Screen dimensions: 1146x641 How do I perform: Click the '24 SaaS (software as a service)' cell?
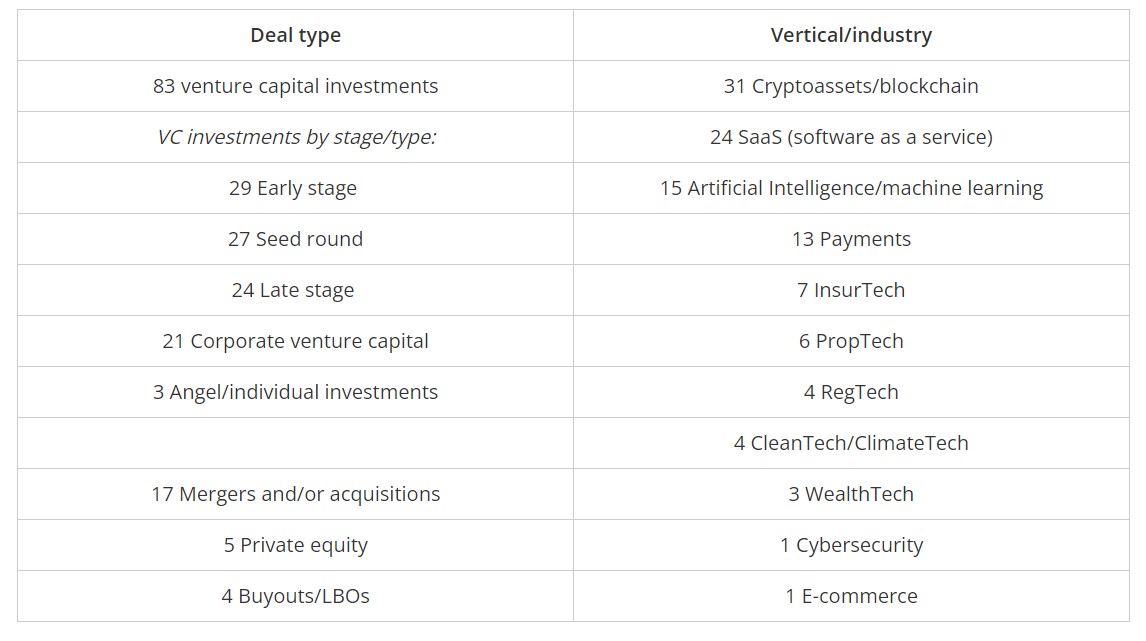pos(851,137)
